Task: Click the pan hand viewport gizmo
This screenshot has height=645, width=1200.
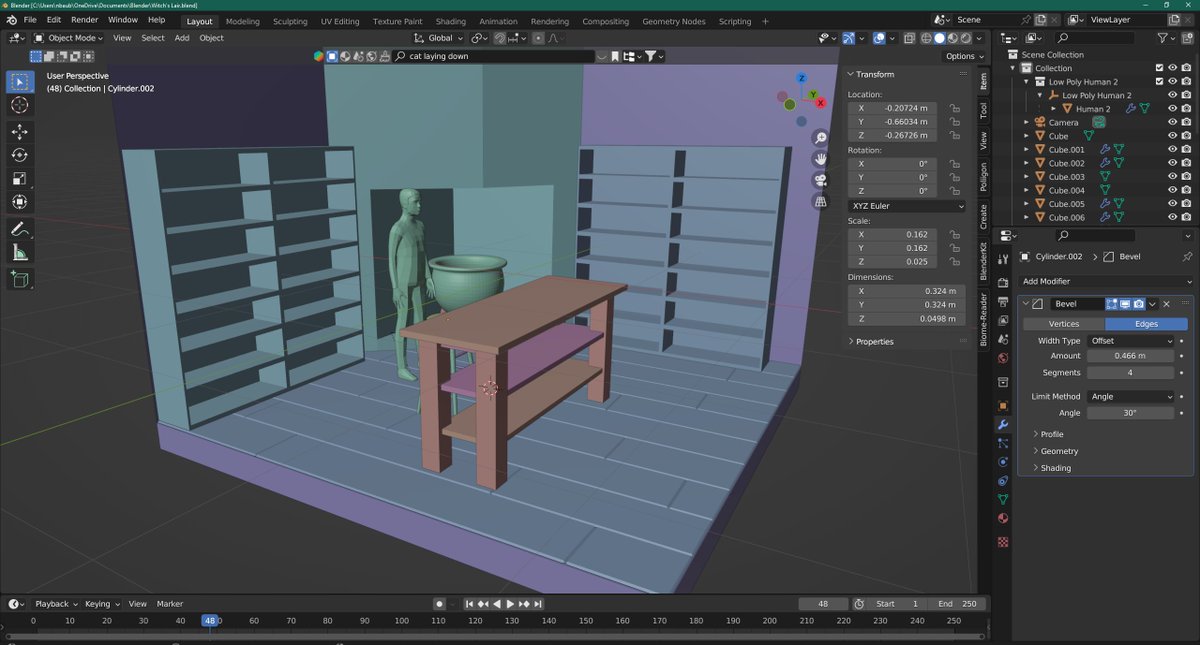Action: point(821,159)
